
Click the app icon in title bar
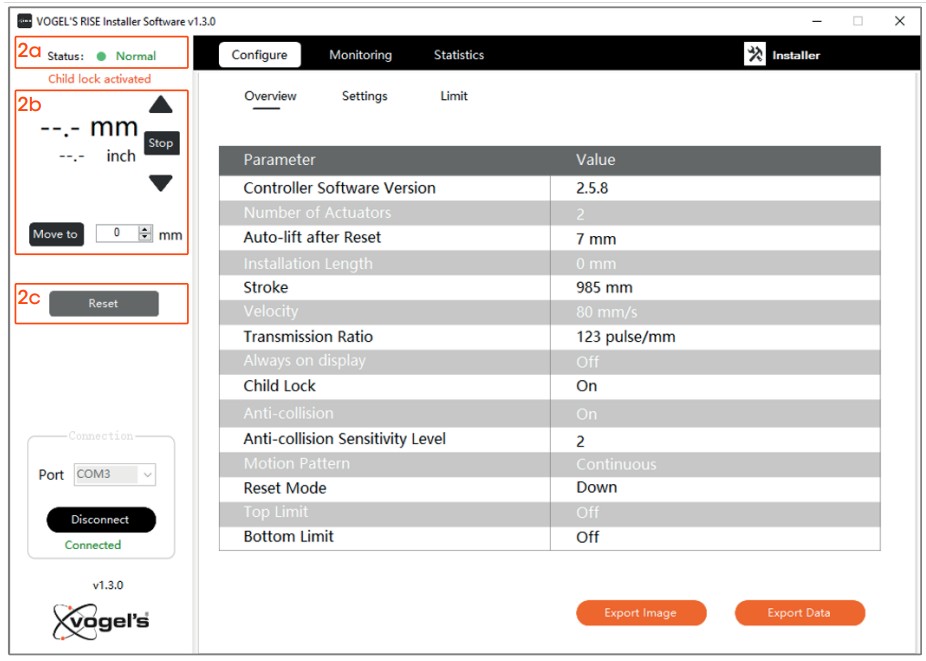[x=25, y=21]
